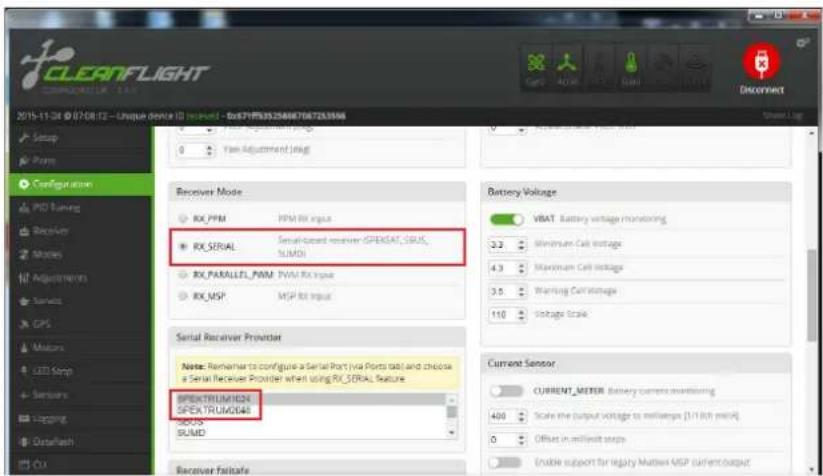This screenshot has width=823, height=476.
Task: Check the Gyro sensor status icon
Action: (x=536, y=68)
